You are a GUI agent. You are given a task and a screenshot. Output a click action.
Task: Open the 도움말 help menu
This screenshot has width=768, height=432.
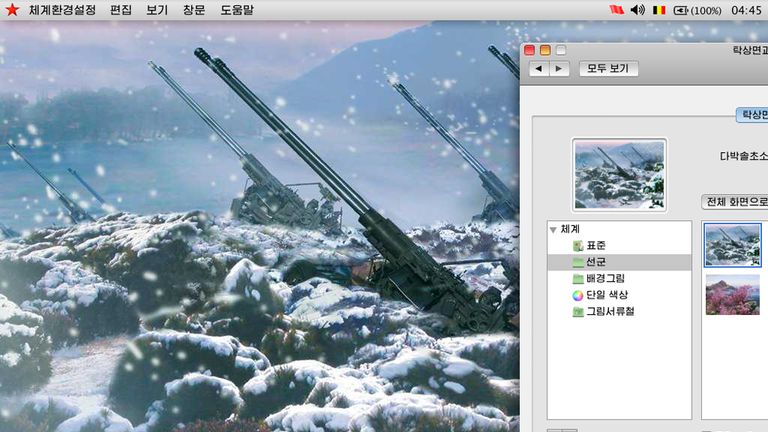[237, 10]
